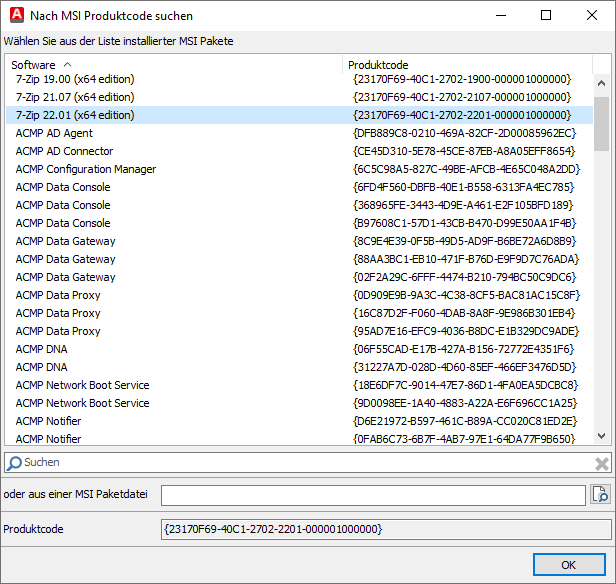616x584 pixels.
Task: Pick ACMP Configuration Manager in the list
Action: [86, 169]
